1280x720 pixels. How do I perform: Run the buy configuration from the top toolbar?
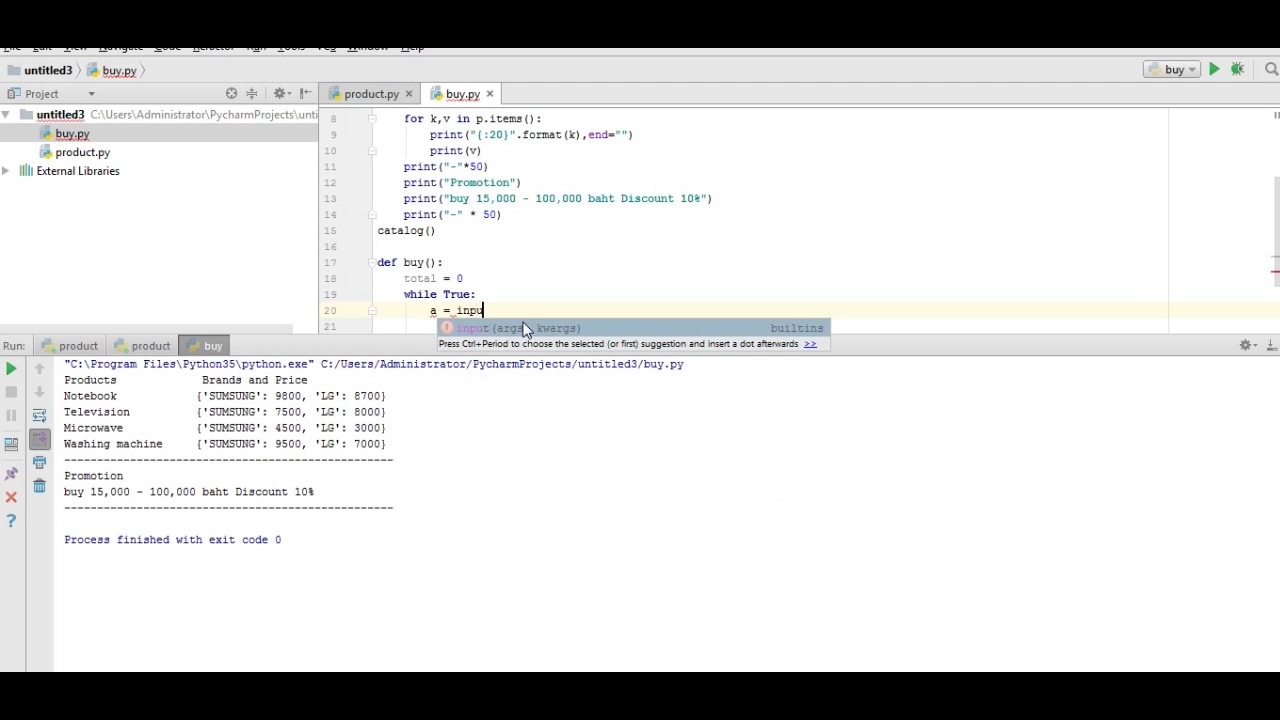point(1214,70)
